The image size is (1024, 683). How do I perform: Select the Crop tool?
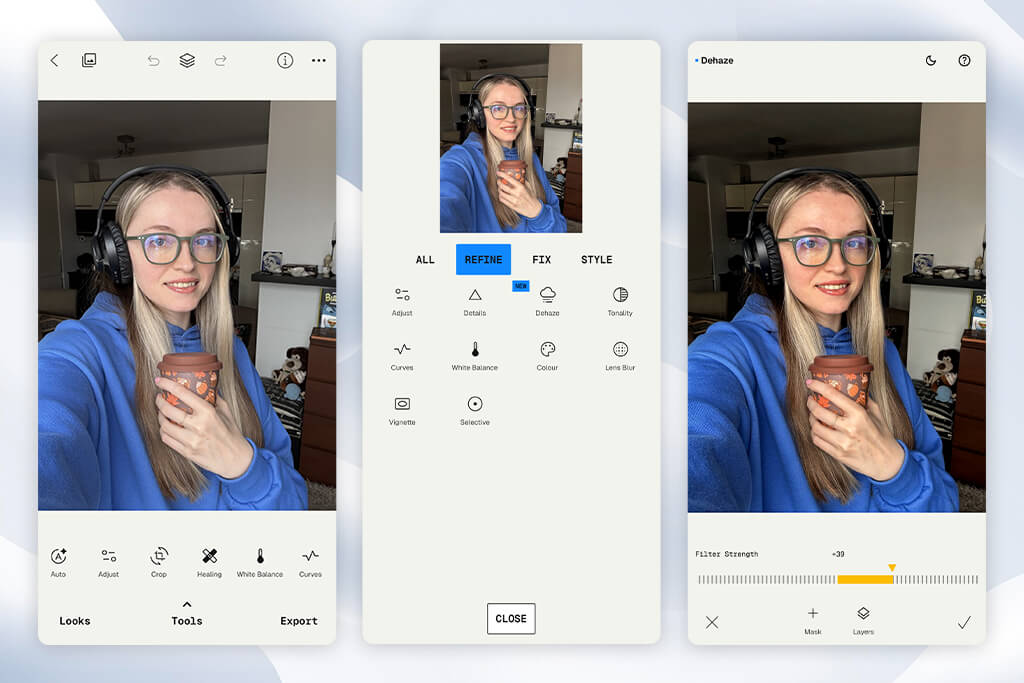tap(159, 562)
